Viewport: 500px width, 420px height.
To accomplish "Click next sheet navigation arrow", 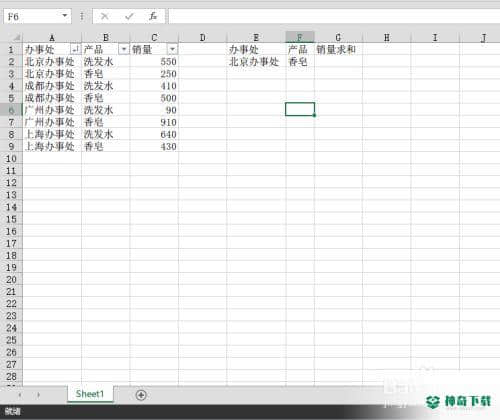I will click(x=39, y=395).
